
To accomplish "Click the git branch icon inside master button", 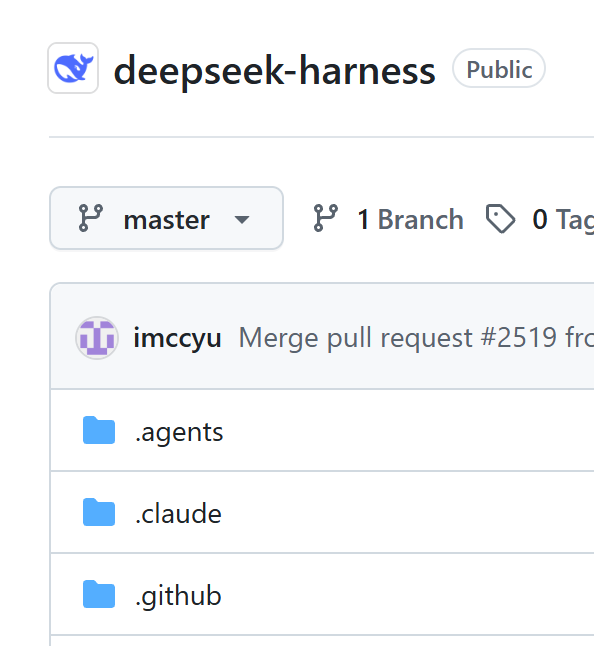I will pos(91,218).
